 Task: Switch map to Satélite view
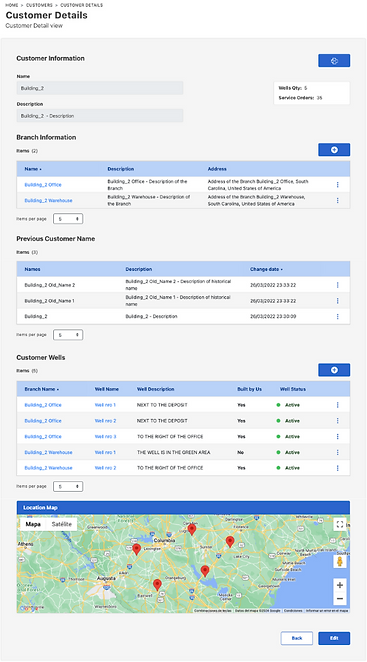pyautogui.click(x=62, y=524)
